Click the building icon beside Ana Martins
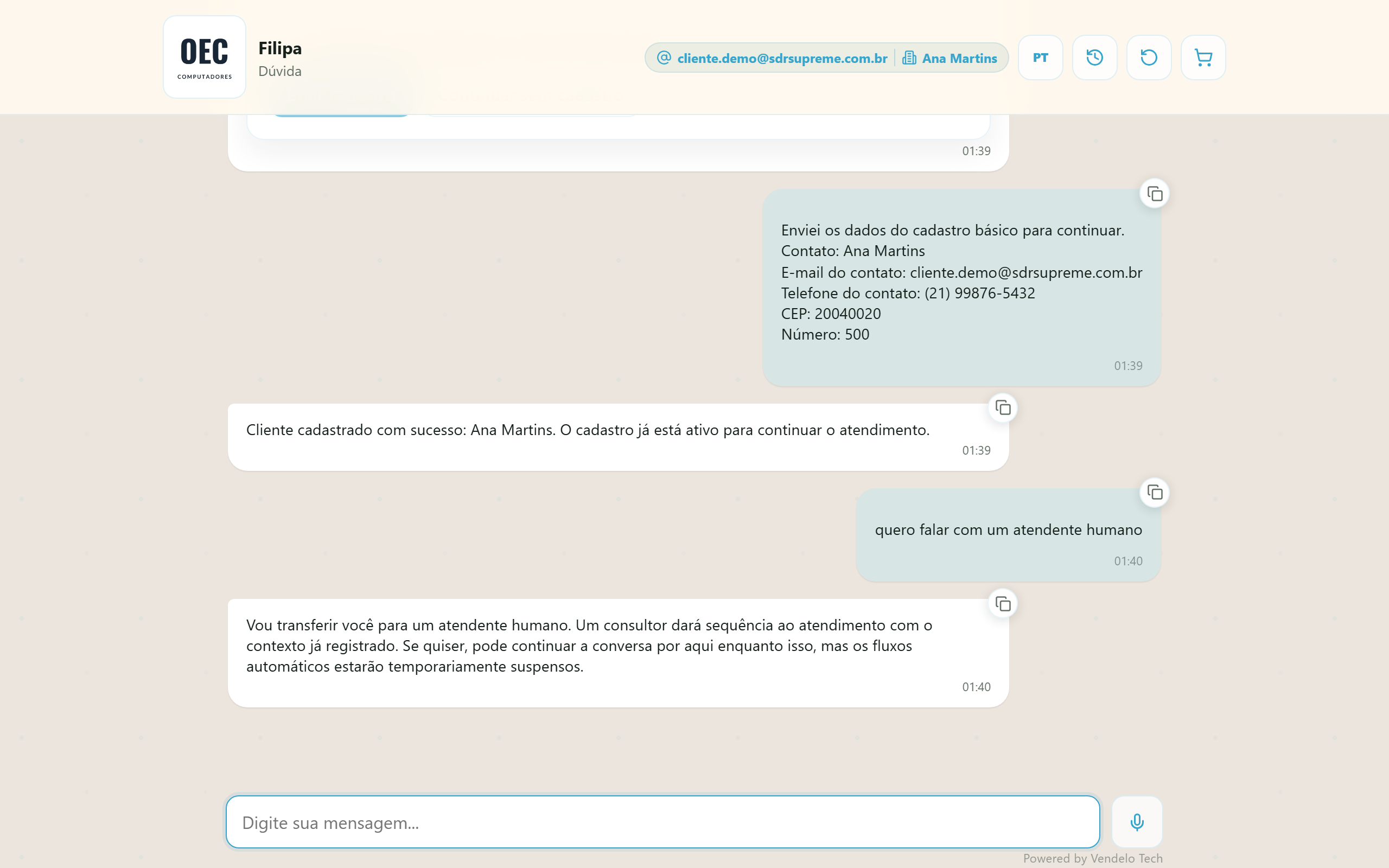Screen dimensions: 1389x868 pyautogui.click(x=909, y=58)
